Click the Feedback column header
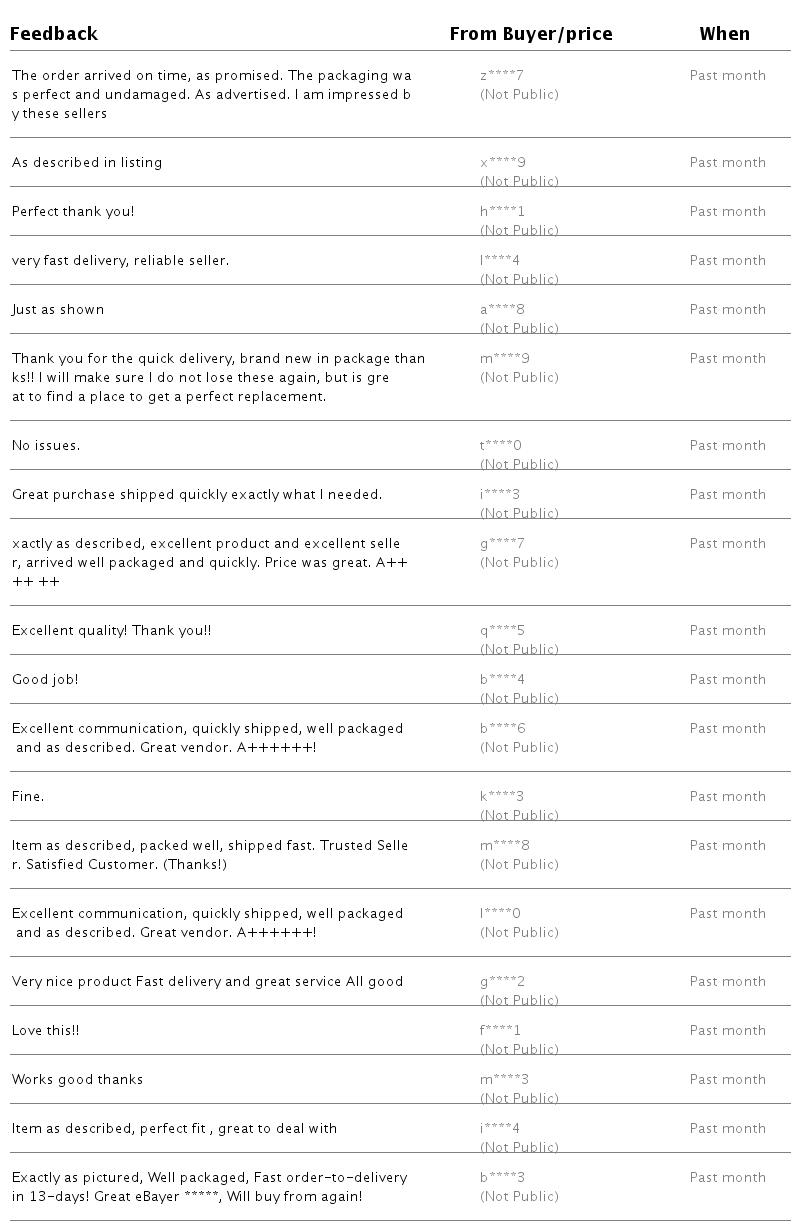This screenshot has height=1221, width=800. point(54,34)
